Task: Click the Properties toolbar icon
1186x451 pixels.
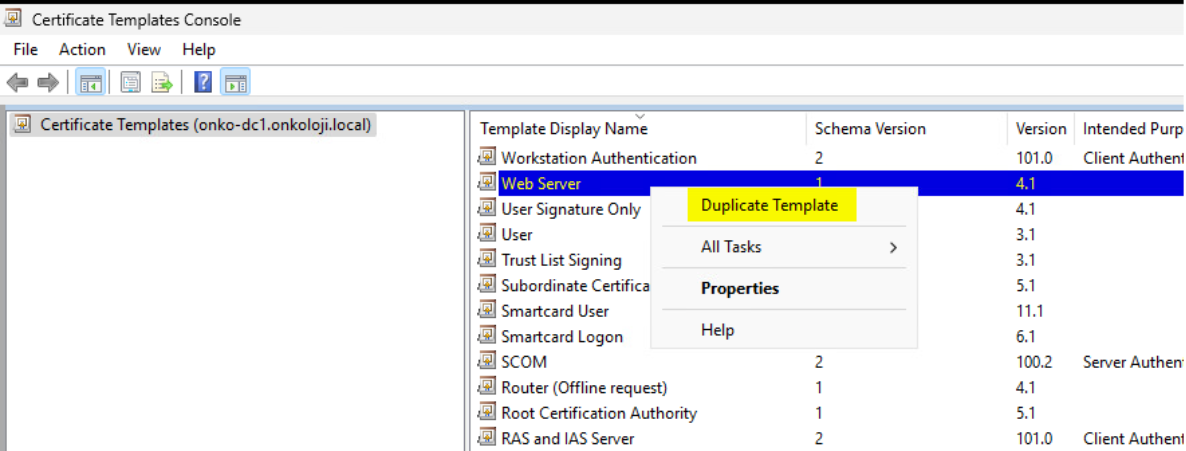Action: tap(131, 82)
